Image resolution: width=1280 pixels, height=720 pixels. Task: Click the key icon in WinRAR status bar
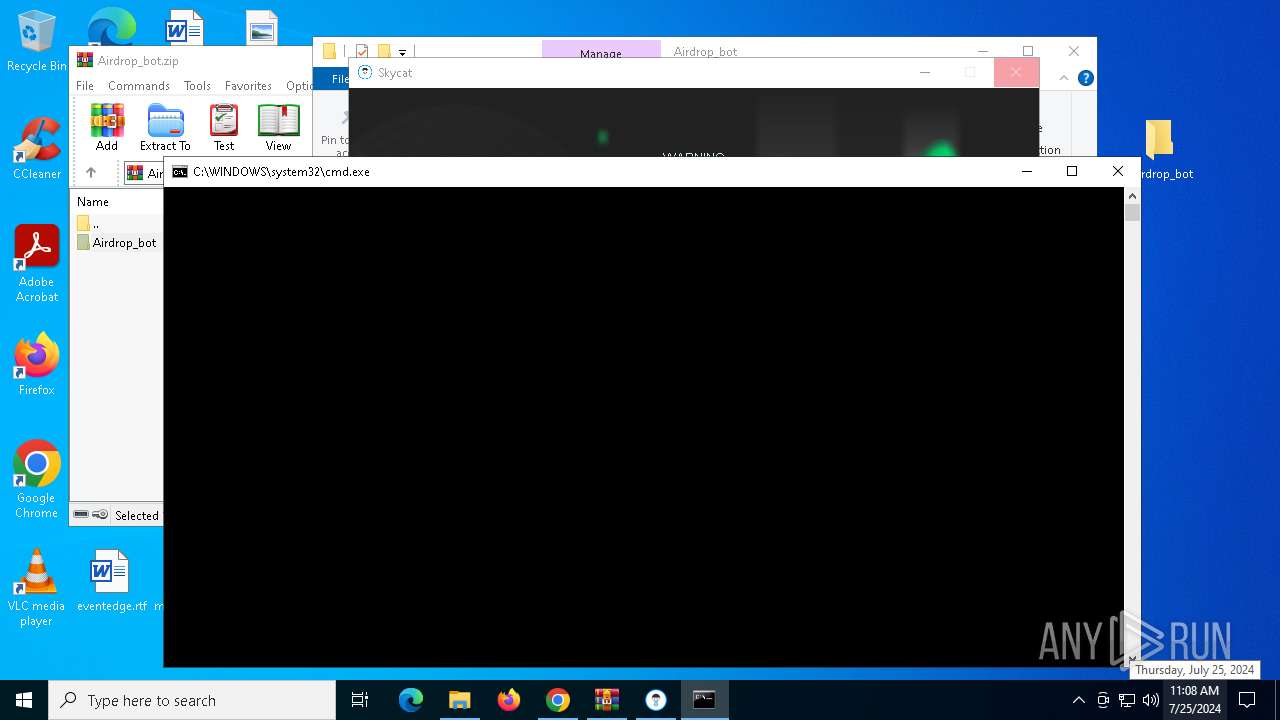click(100, 515)
